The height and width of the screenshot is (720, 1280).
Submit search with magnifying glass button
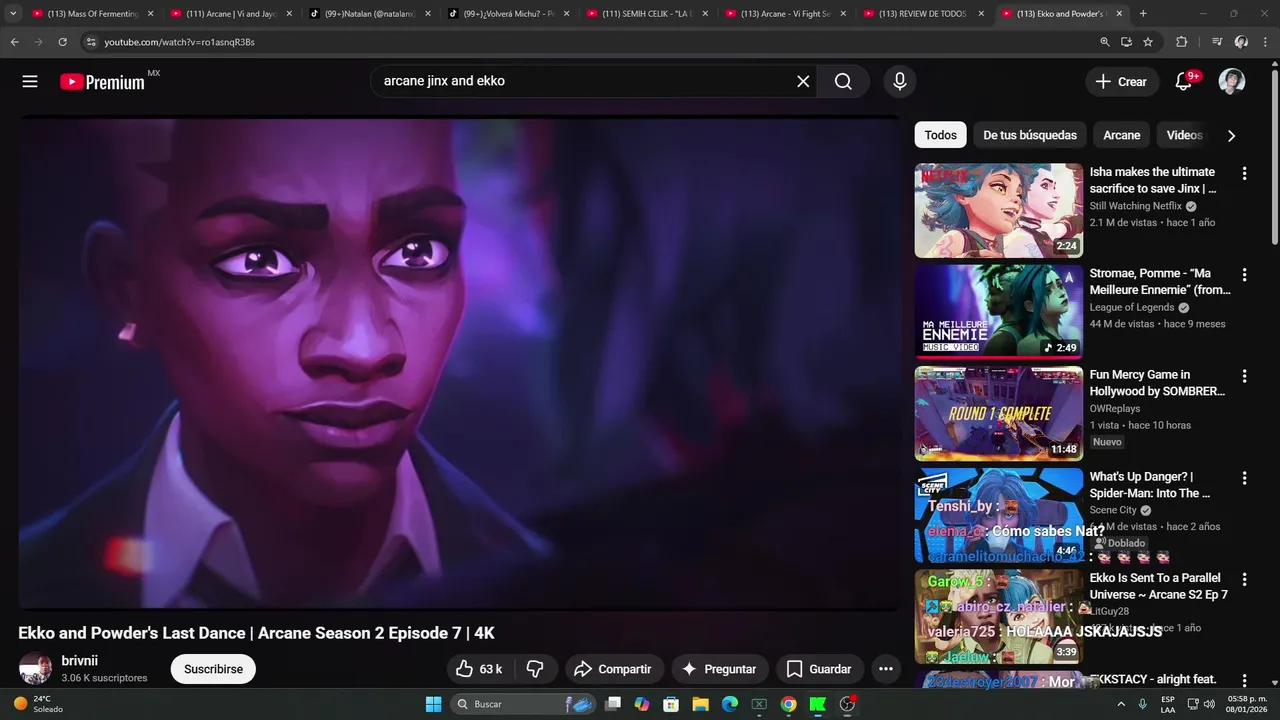click(x=843, y=82)
